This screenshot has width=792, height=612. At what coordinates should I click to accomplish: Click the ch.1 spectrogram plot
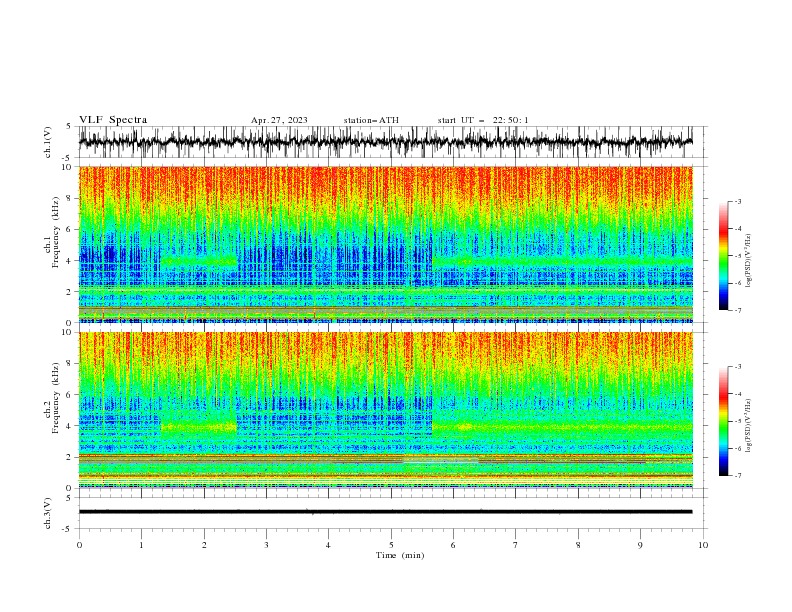coord(386,244)
